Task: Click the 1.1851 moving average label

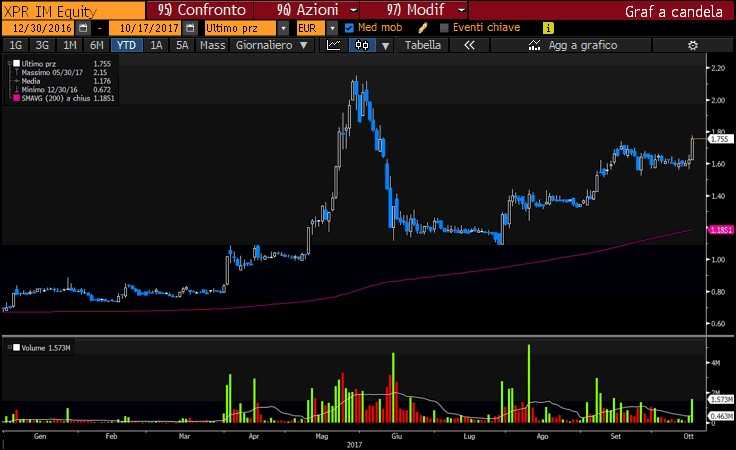Action: click(720, 230)
